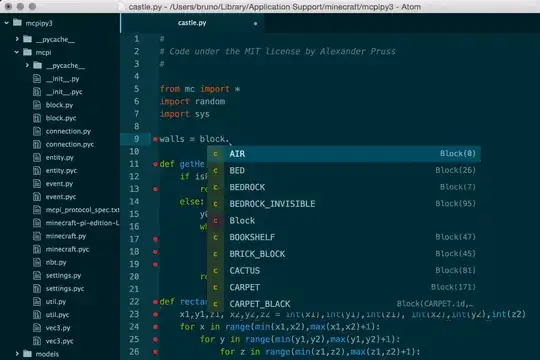The width and height of the screenshot is (540, 360).
Task: Click the mcpi folder icon
Action: click(28, 52)
